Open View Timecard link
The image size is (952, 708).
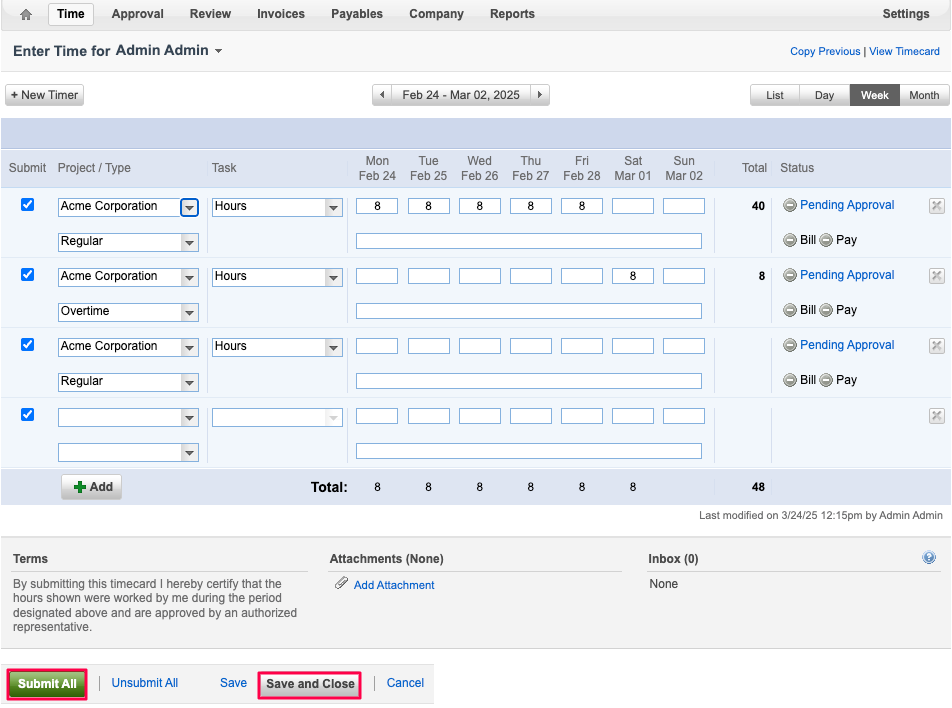(904, 52)
